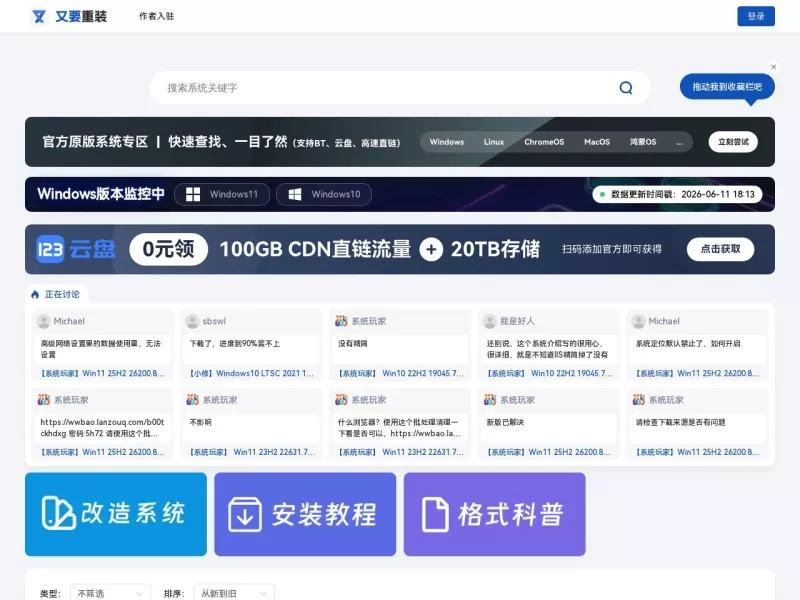
Task: Open the 格式科普 purple card
Action: point(494,514)
